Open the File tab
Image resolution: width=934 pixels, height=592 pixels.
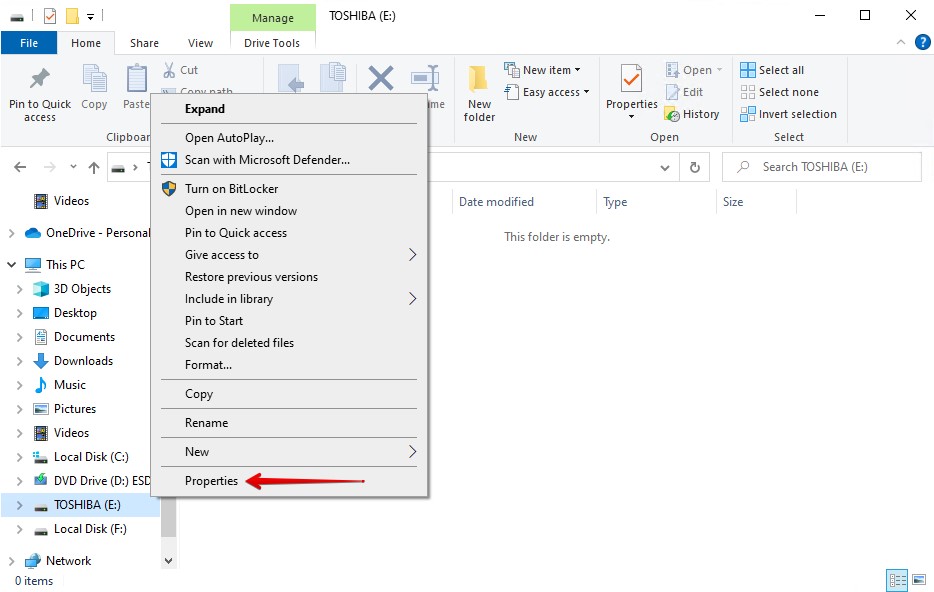29,43
